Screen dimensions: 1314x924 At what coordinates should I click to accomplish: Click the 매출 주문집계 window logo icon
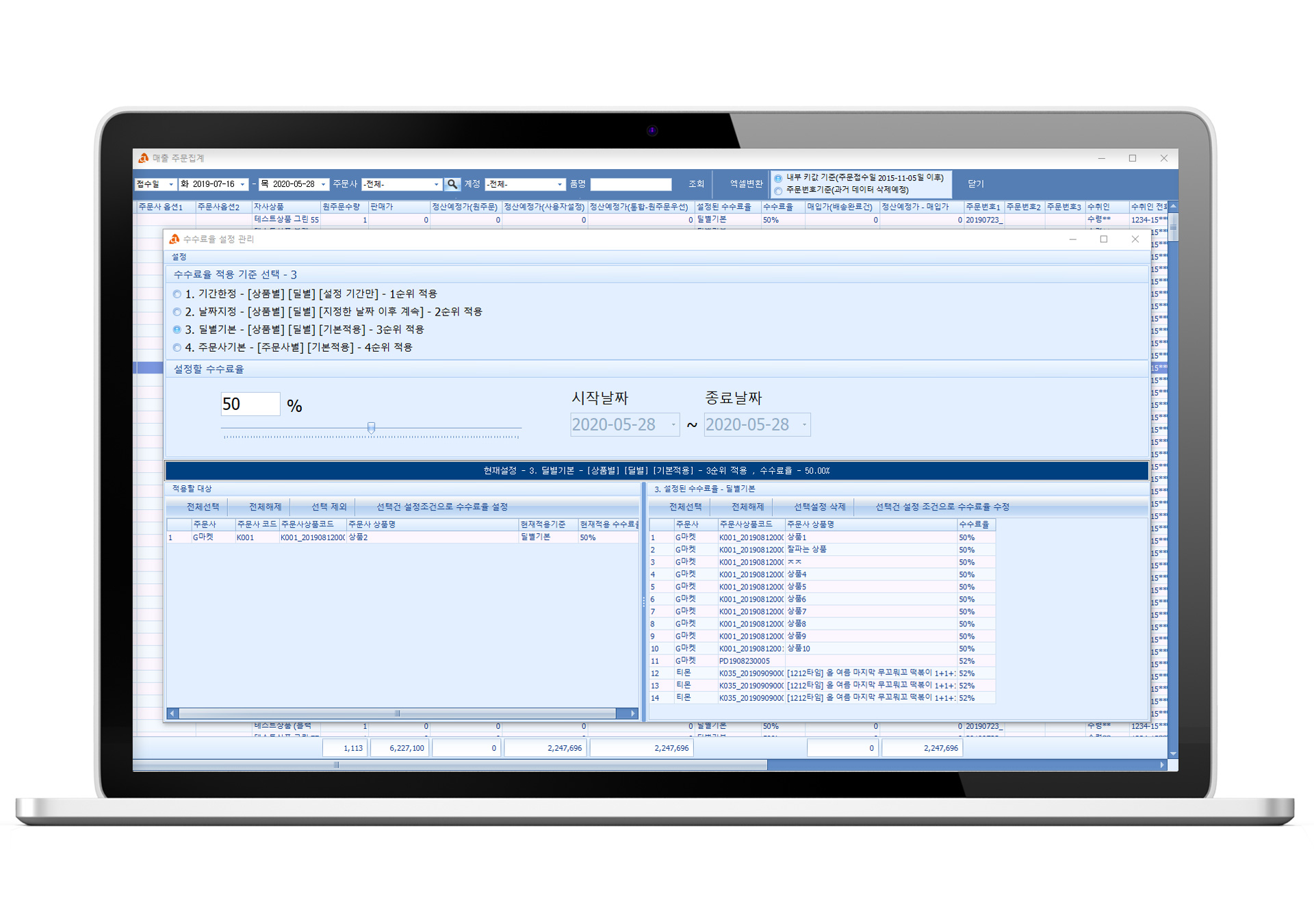(143, 158)
